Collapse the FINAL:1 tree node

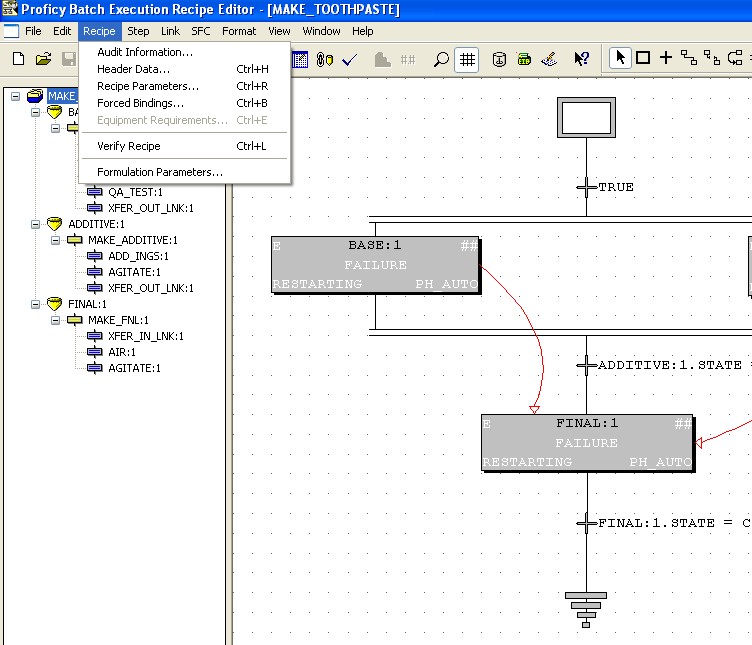[x=35, y=304]
